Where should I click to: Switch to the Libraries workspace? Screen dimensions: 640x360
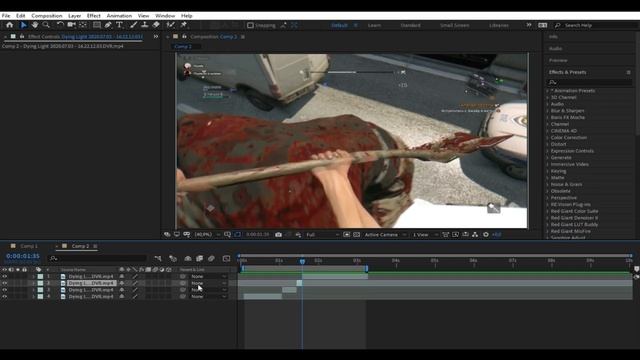pos(499,25)
